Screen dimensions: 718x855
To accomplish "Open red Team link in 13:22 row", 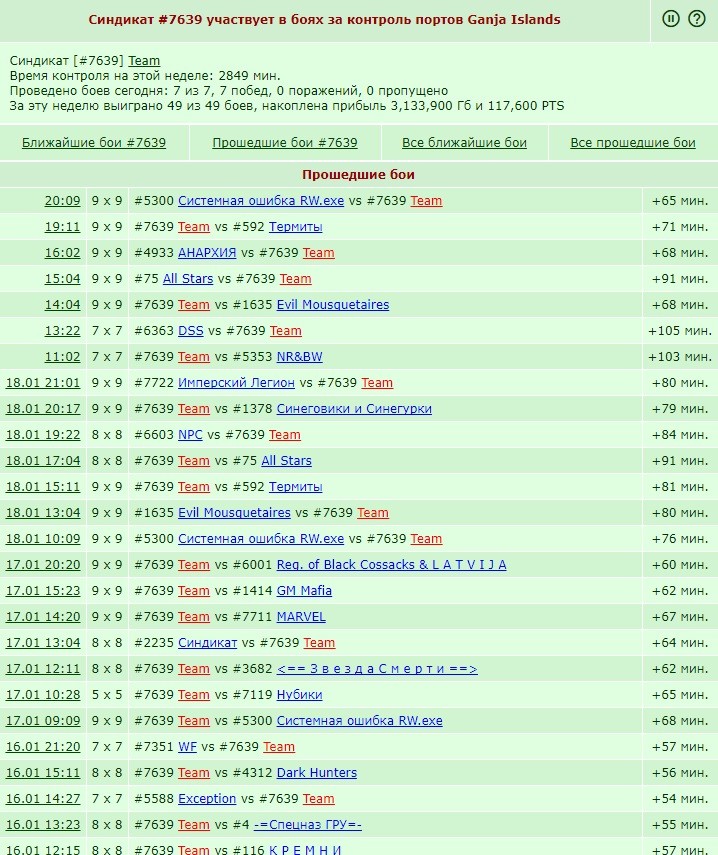I will [286, 331].
